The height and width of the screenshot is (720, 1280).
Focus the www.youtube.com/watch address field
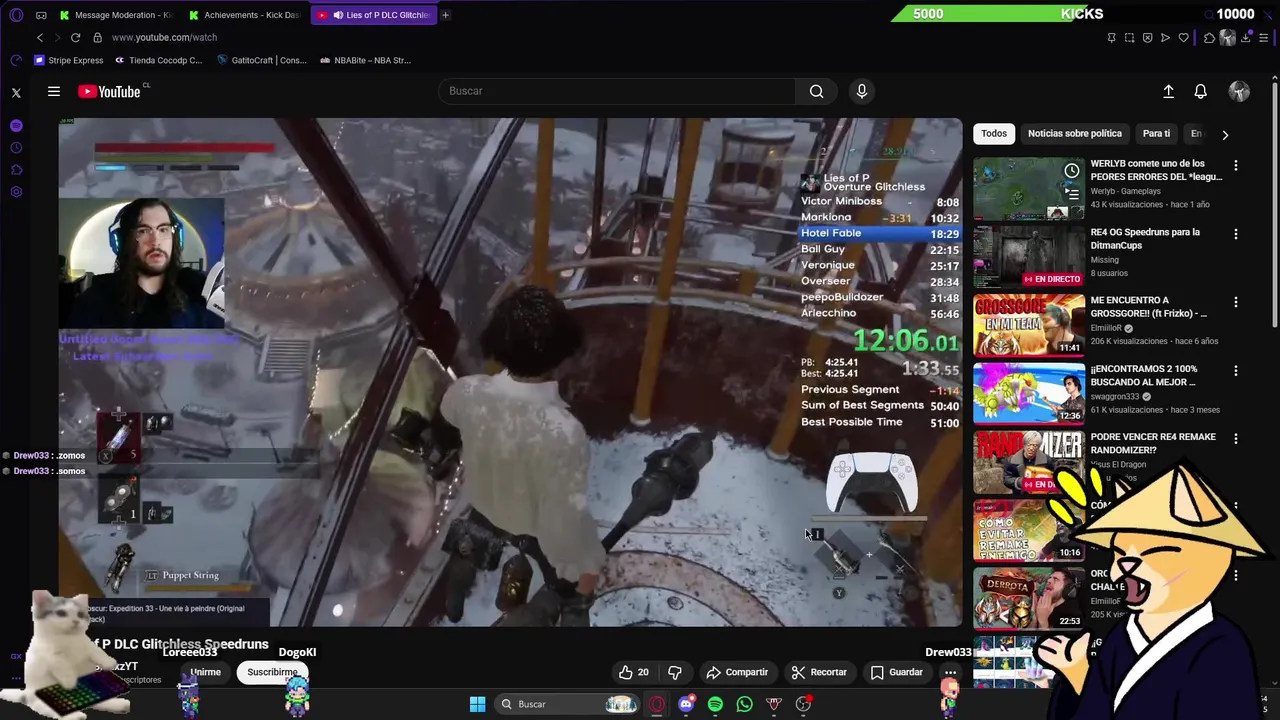(x=165, y=37)
